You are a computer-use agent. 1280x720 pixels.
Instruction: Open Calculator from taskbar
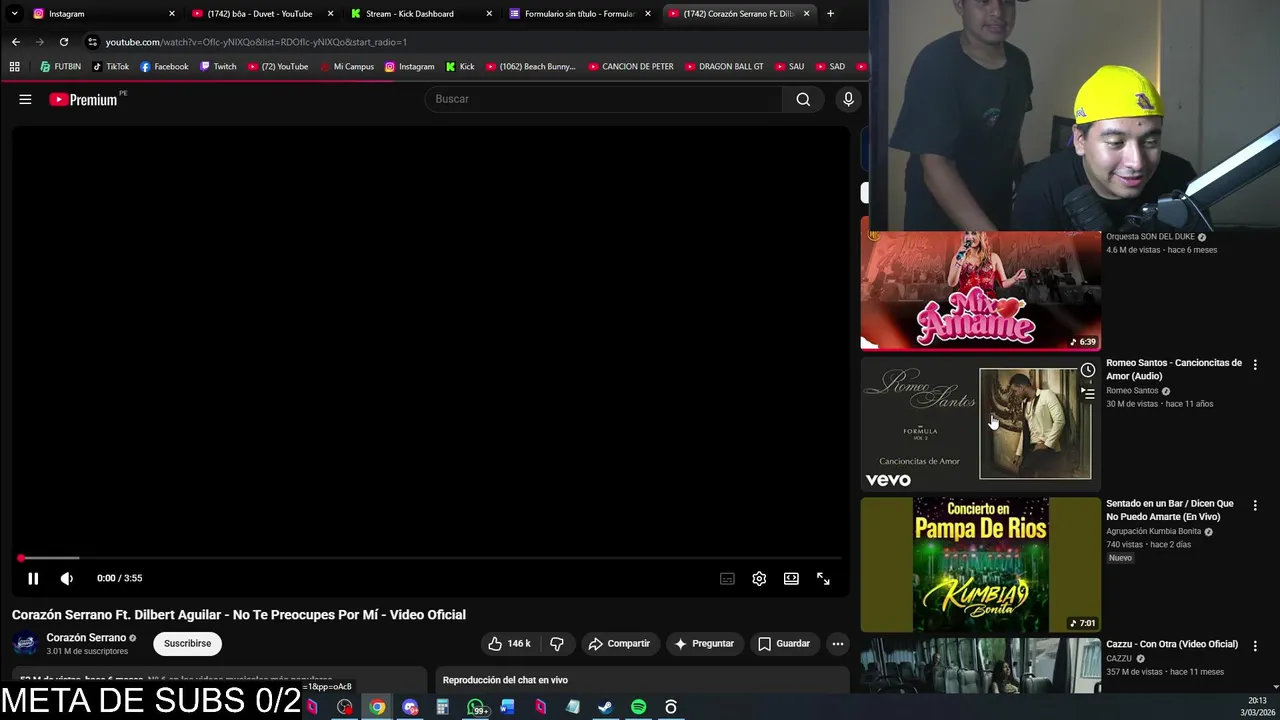point(442,707)
